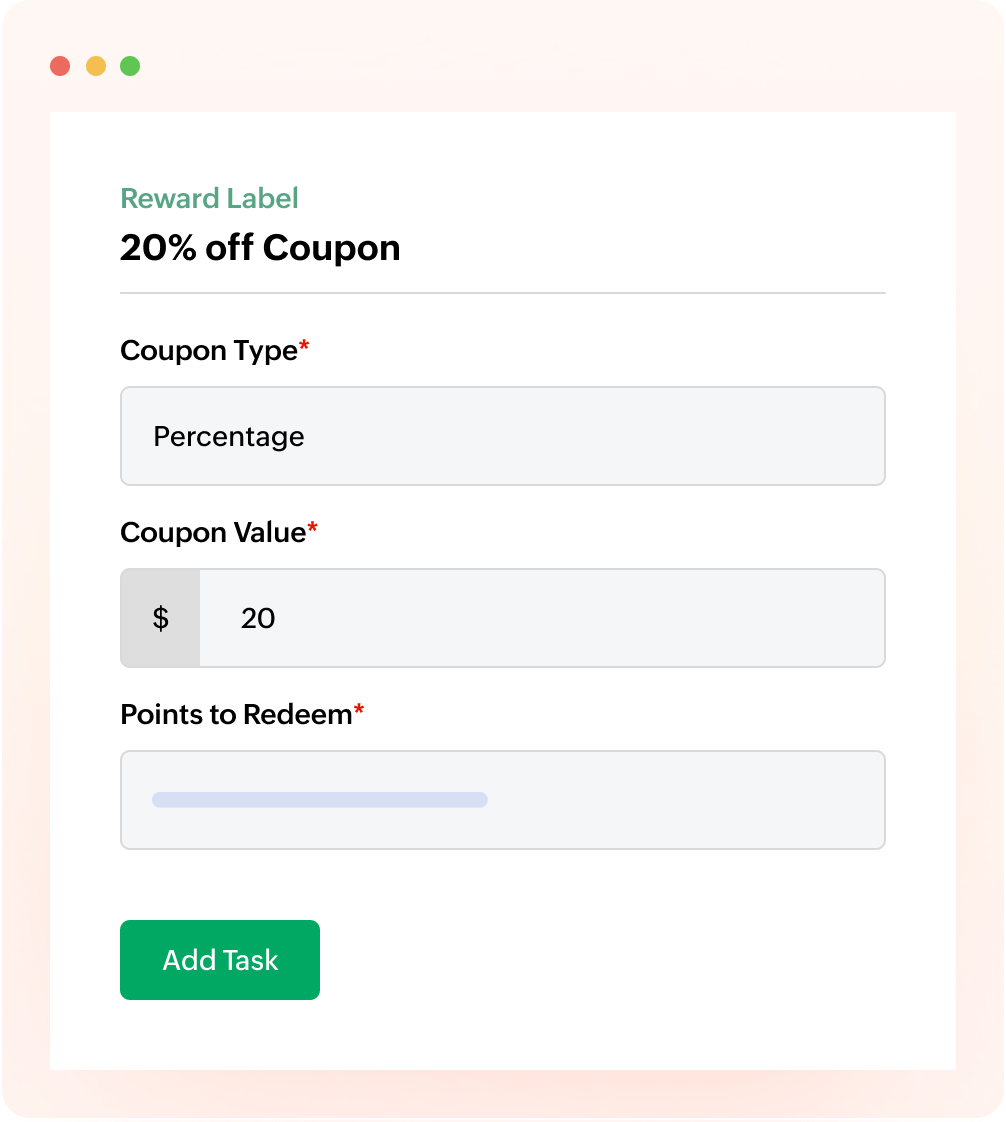The height and width of the screenshot is (1122, 1006).
Task: Select the Percentage text in the type field
Action: 229,436
